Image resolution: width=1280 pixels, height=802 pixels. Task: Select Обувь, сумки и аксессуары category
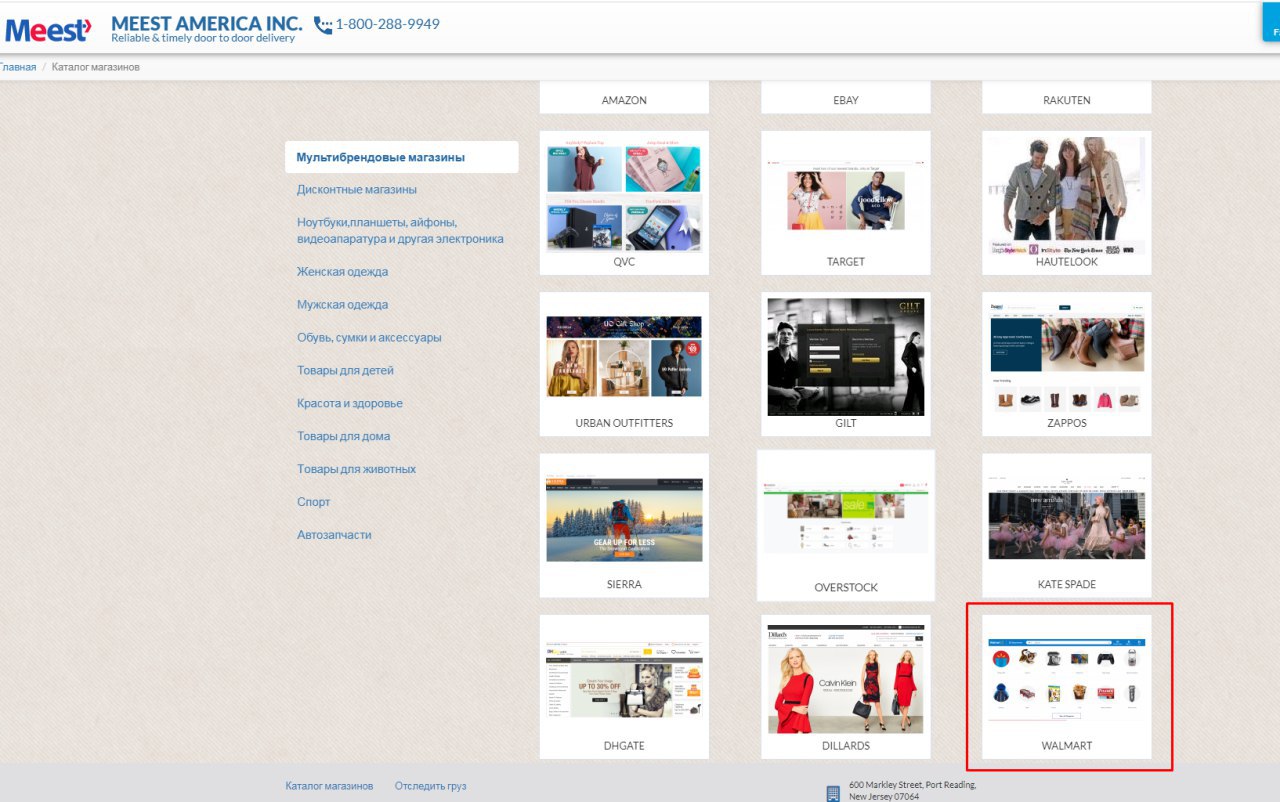coord(369,337)
